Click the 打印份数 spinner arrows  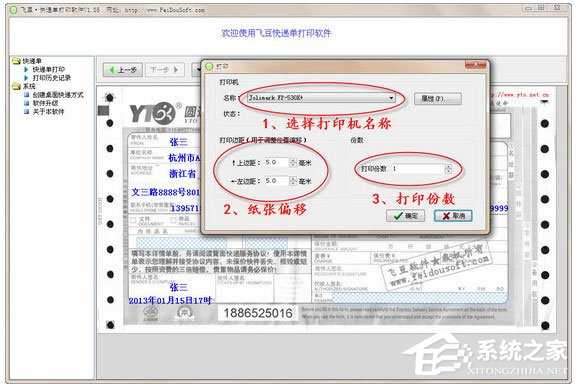[449, 169]
